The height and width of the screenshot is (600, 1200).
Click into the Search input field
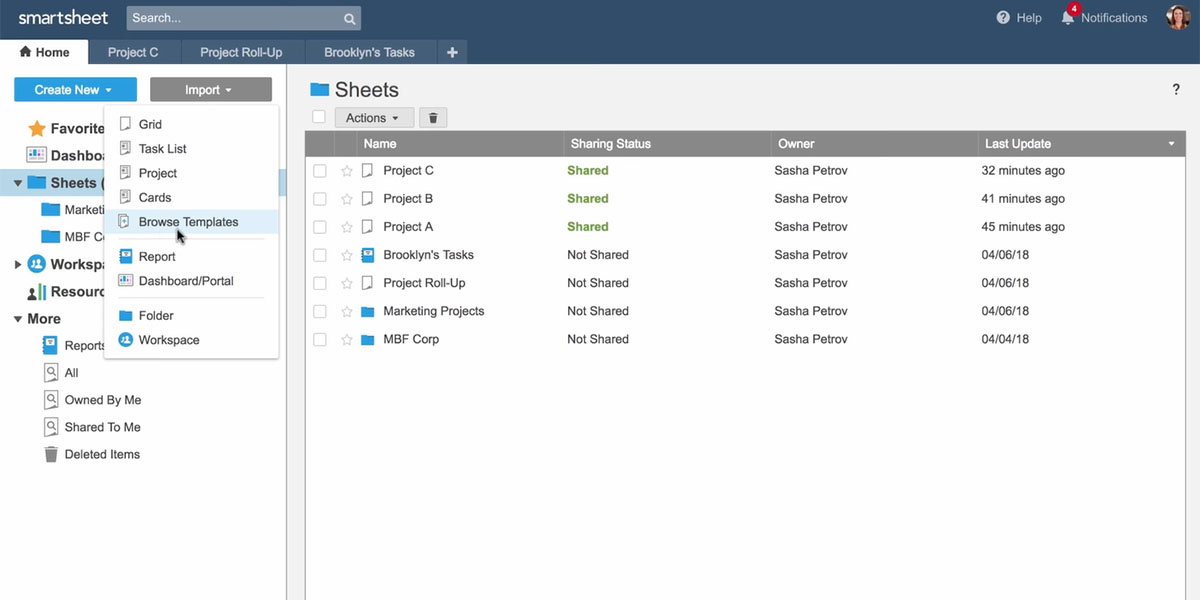click(235, 18)
